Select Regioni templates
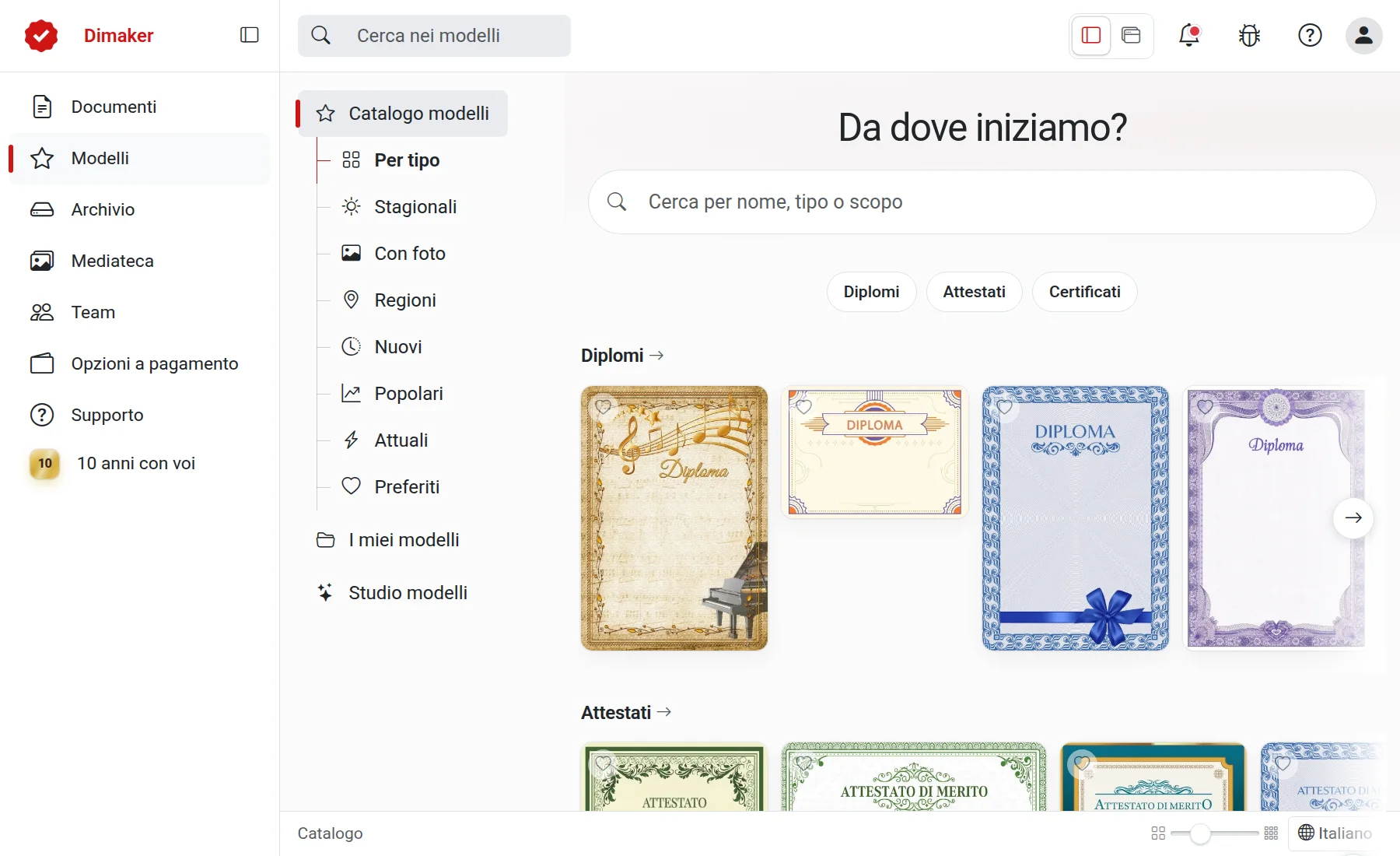The height and width of the screenshot is (856, 1400). coord(389,300)
